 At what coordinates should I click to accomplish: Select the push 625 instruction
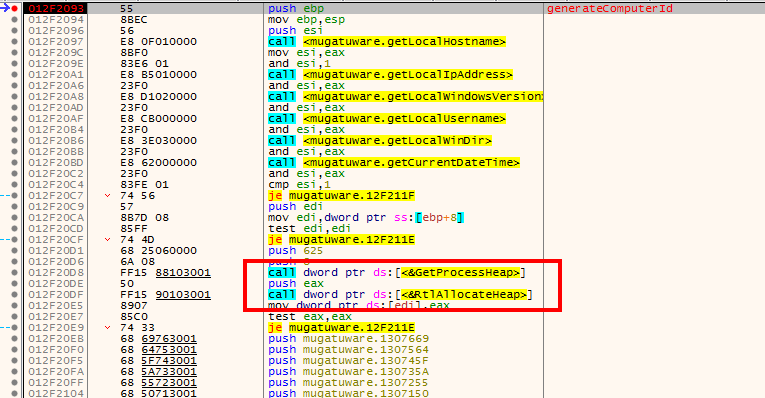[295, 251]
